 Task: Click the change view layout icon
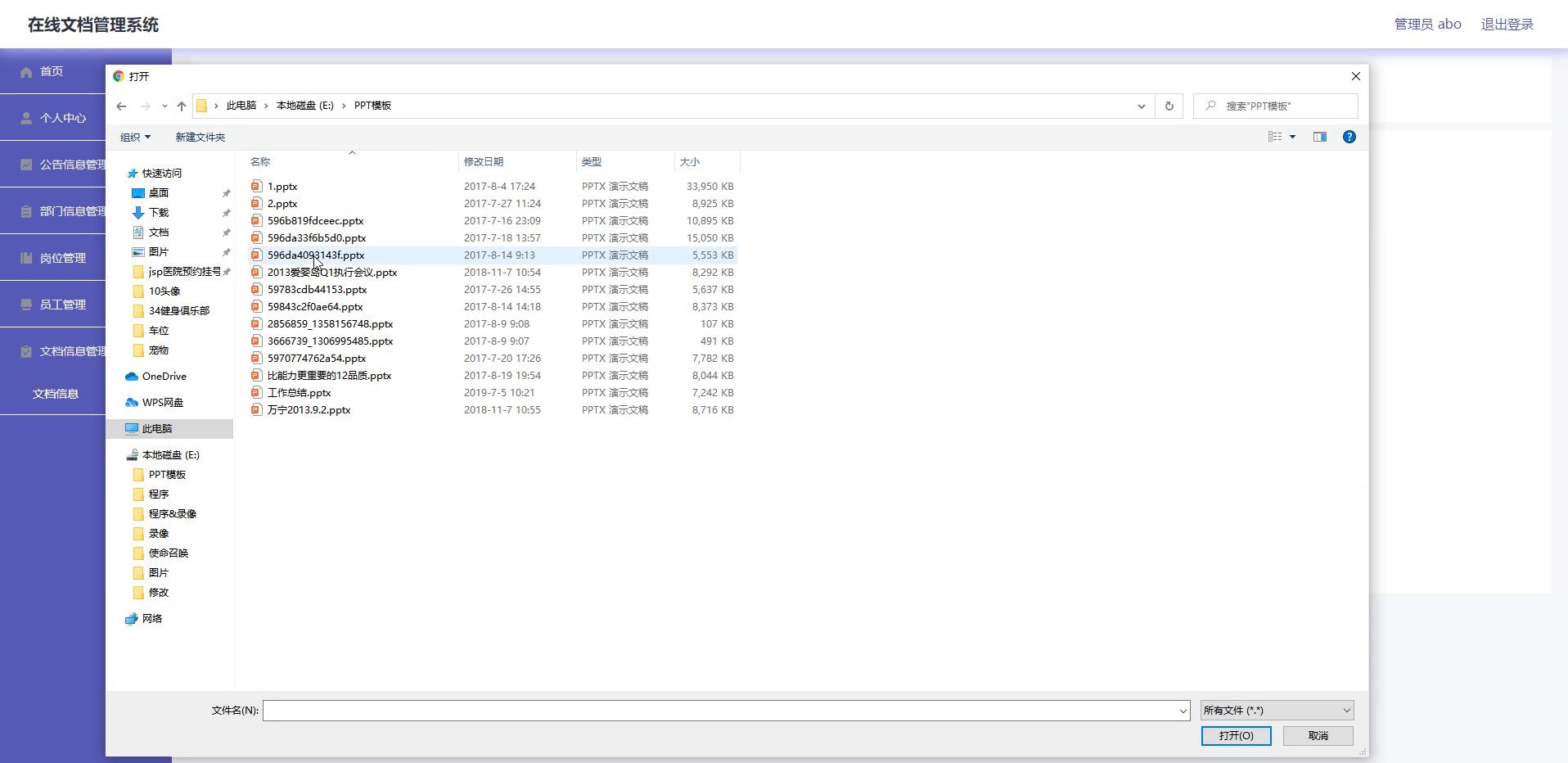pos(1275,137)
